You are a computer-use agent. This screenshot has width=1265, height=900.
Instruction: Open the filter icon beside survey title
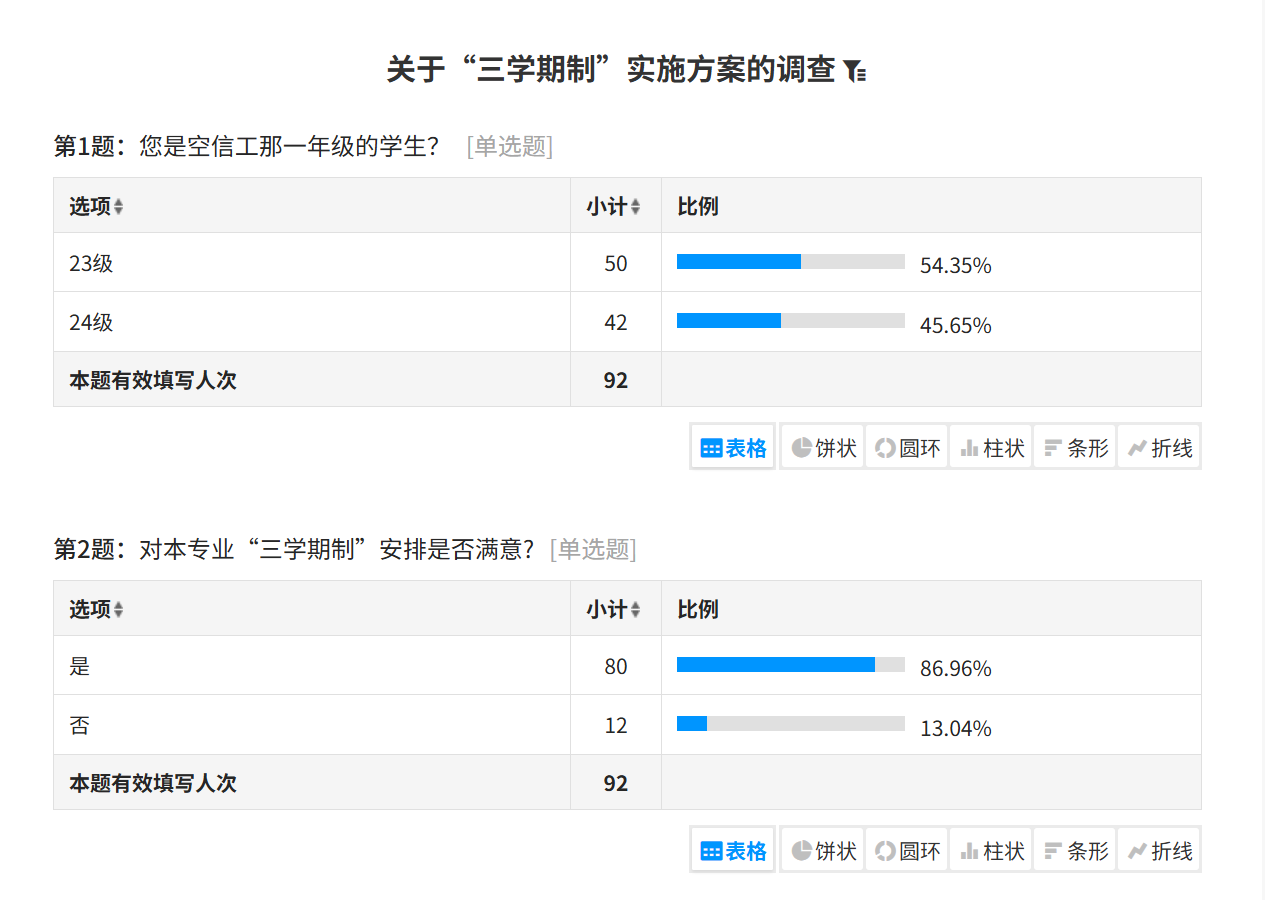854,71
